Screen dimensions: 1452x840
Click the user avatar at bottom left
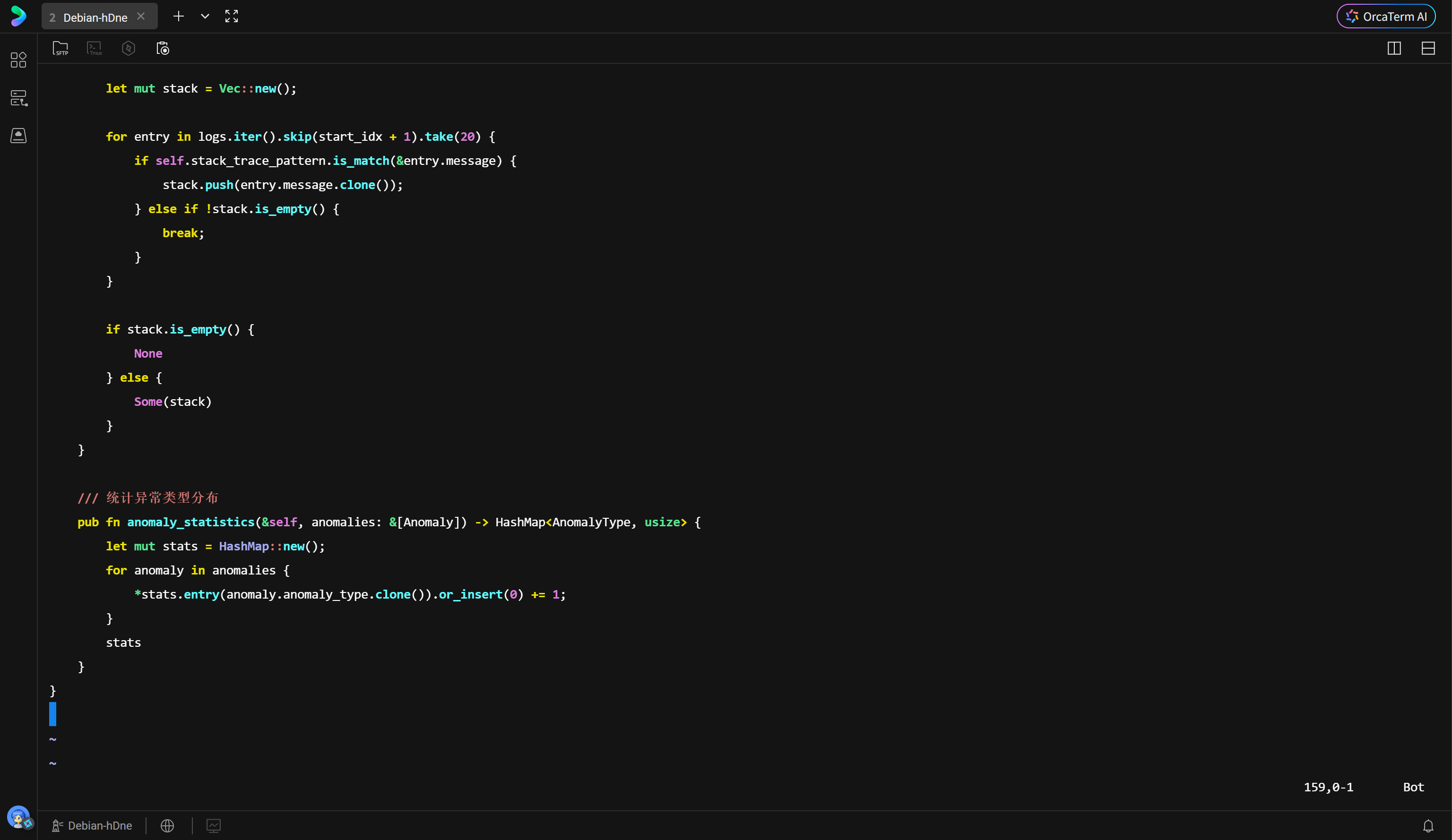tap(18, 816)
